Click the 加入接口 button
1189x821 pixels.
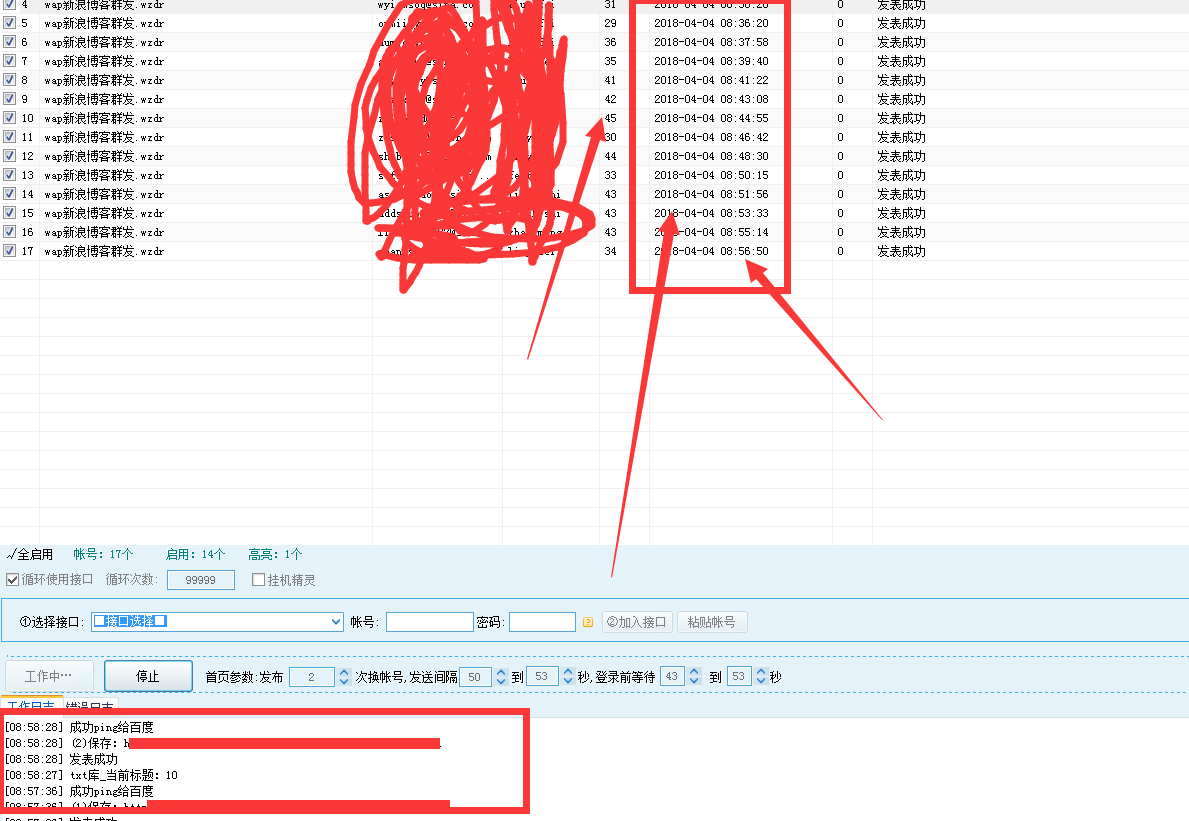(x=637, y=622)
